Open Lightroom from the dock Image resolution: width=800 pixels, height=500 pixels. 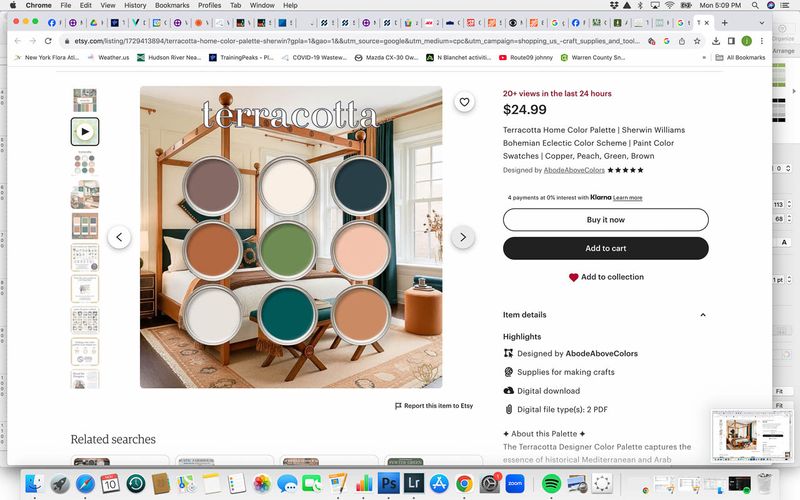pos(412,484)
